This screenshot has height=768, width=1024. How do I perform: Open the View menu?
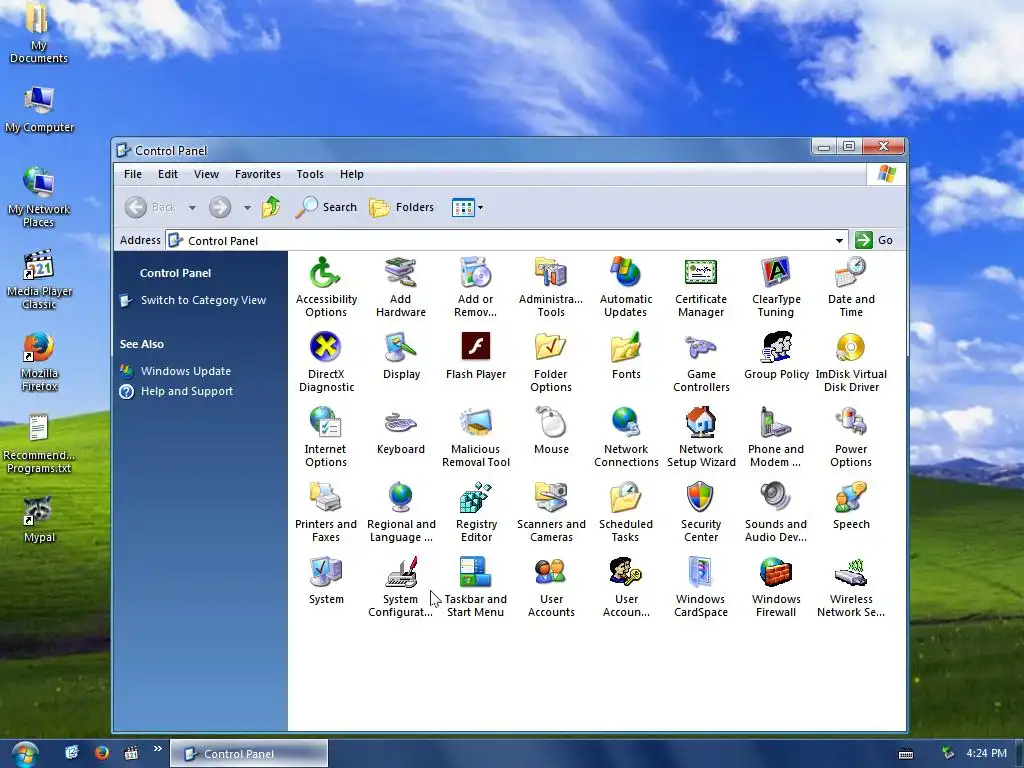tap(206, 174)
